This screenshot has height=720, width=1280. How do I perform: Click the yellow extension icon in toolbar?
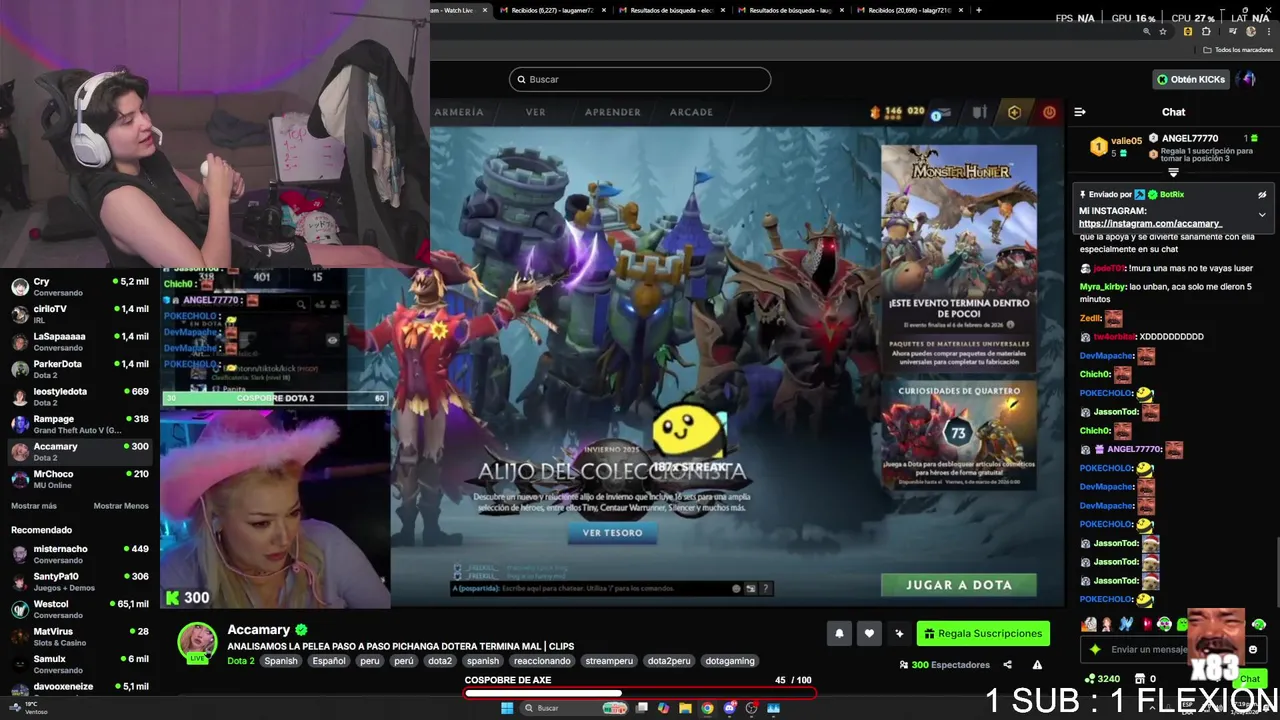1188,32
